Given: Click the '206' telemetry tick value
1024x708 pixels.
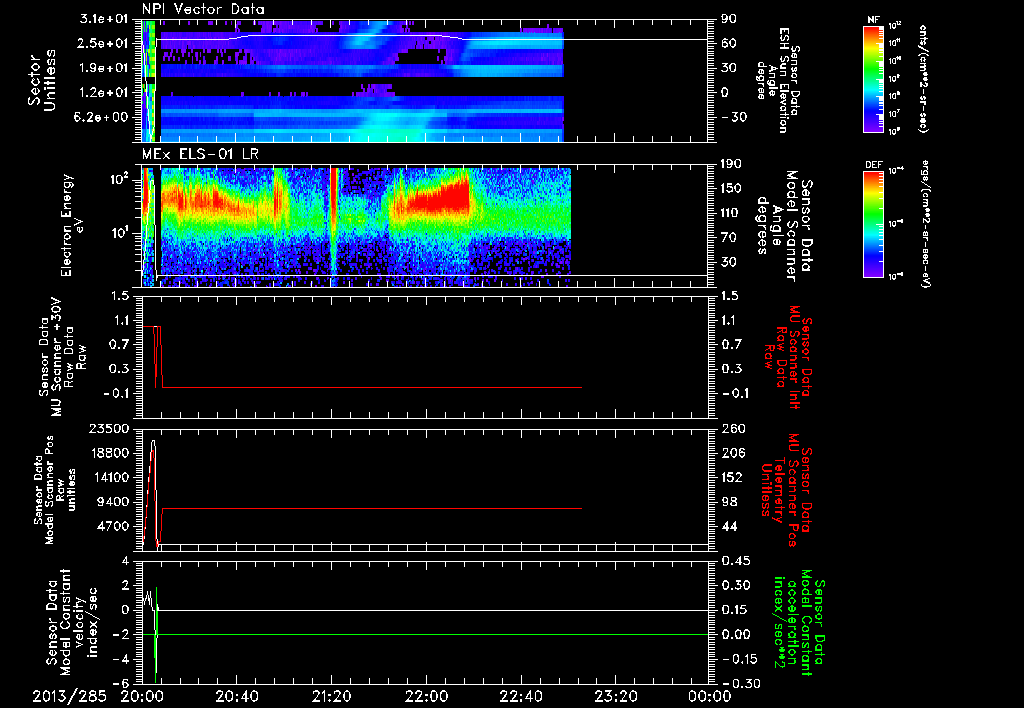Looking at the screenshot, I should tap(733, 453).
